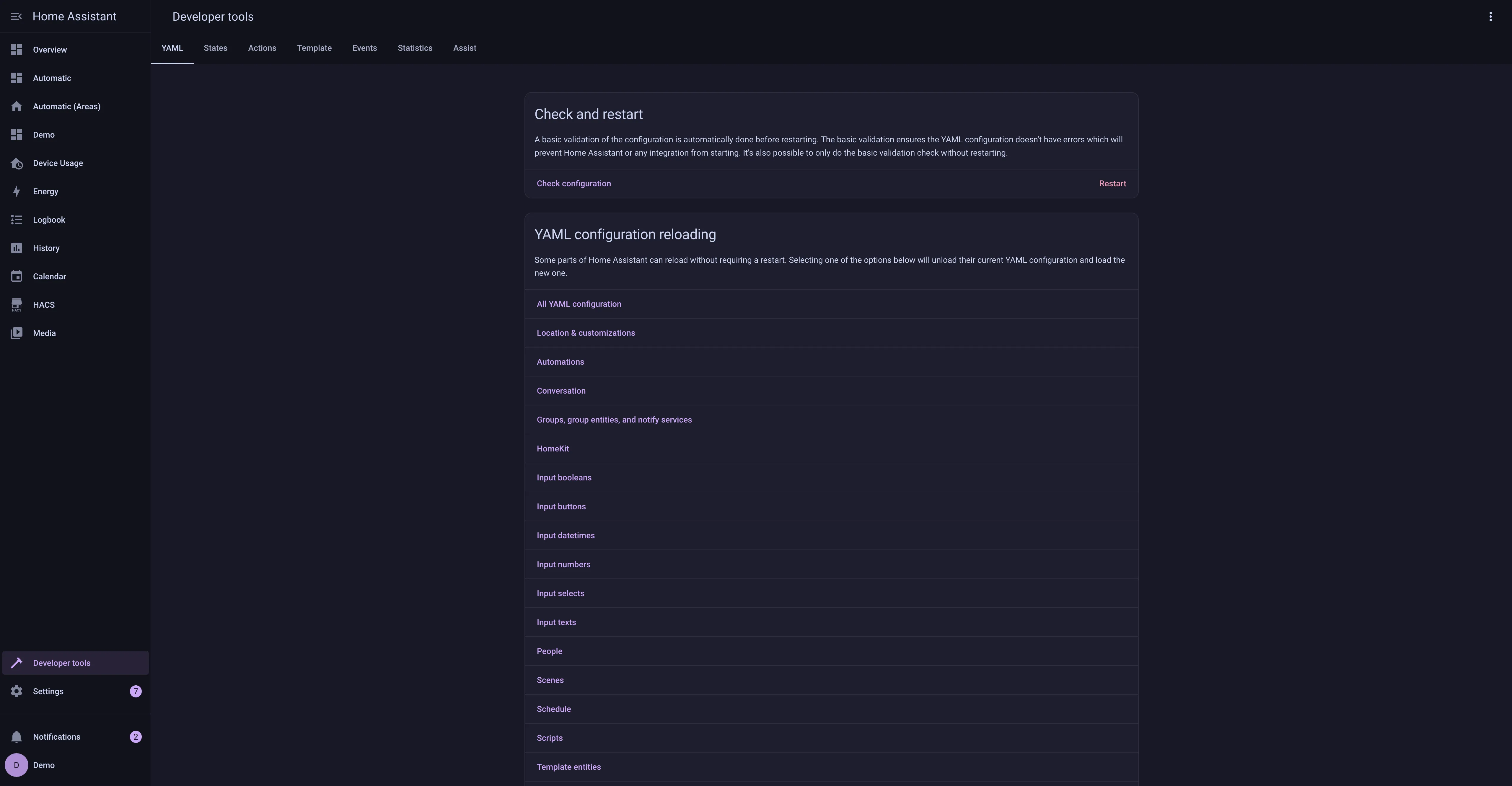
Task: Reload Automations YAML
Action: pyautogui.click(x=560, y=362)
